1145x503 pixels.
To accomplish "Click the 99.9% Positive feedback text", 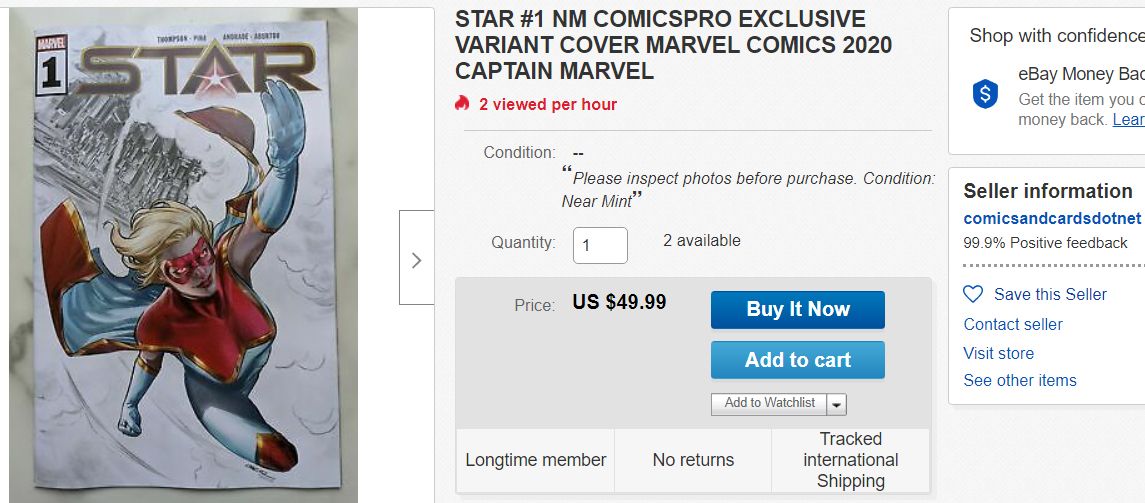I will click(x=1045, y=243).
